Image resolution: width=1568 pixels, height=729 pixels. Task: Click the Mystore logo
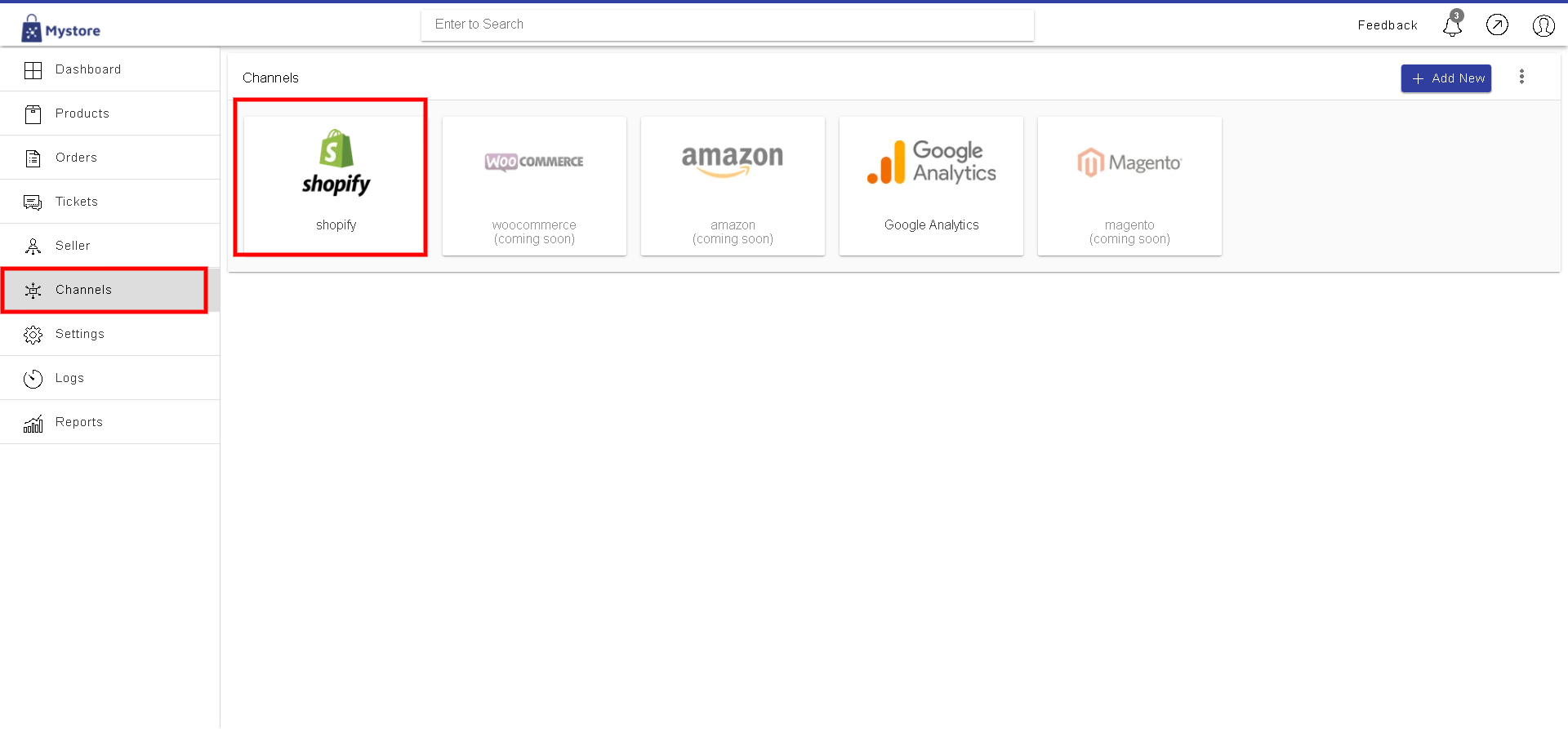pos(61,29)
